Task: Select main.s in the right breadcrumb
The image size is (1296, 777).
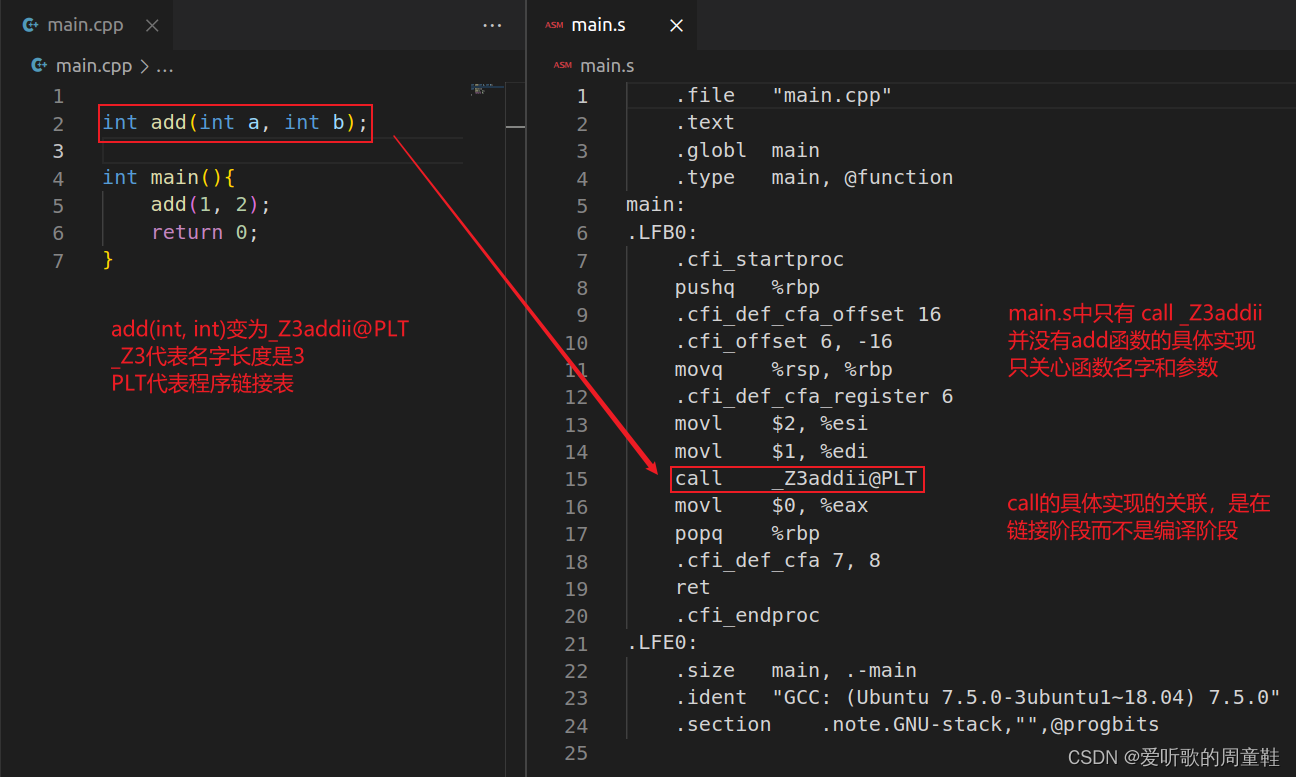Action: (607, 66)
